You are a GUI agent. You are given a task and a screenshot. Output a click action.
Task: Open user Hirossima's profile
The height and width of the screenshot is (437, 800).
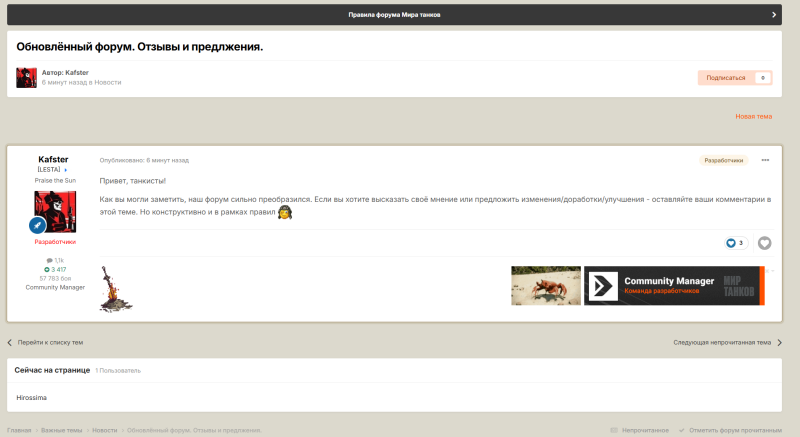[31, 397]
